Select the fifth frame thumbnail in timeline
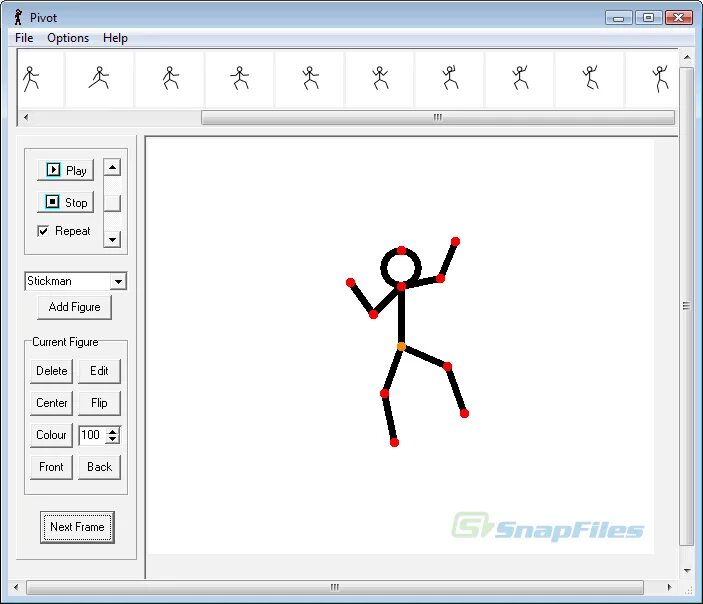 [310, 79]
